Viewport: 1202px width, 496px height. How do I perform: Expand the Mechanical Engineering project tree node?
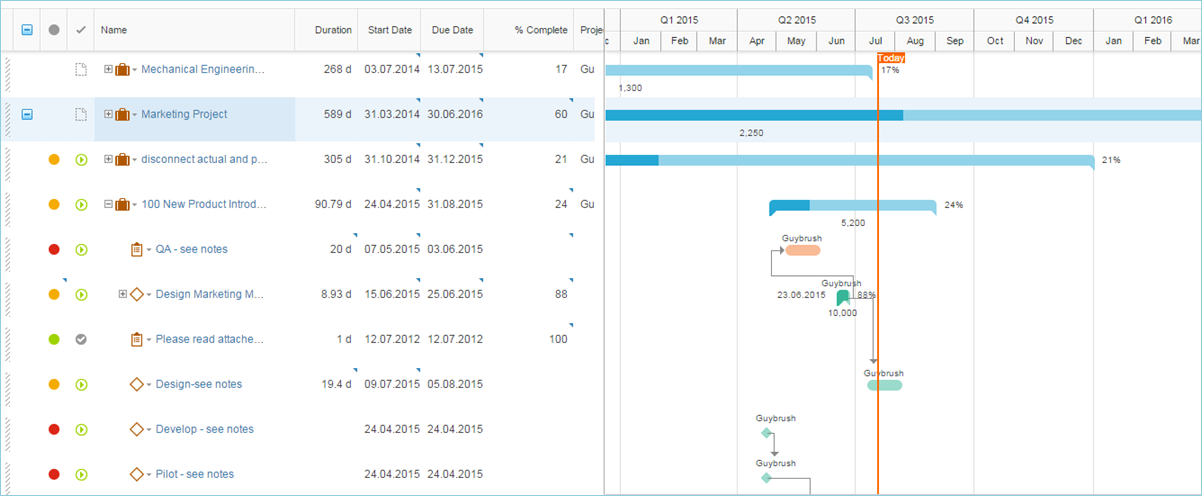(x=109, y=70)
